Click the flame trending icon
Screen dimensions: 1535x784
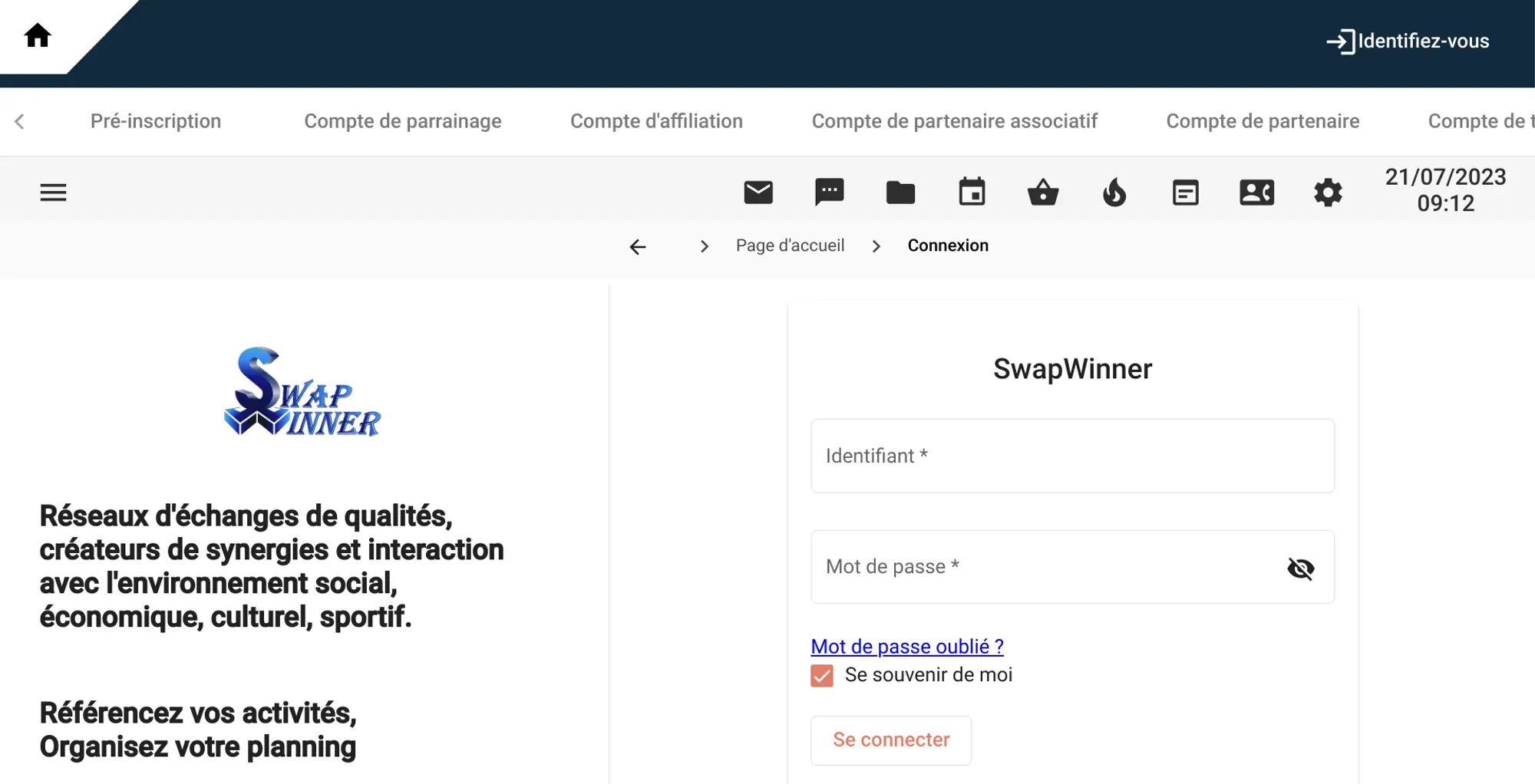point(1114,193)
